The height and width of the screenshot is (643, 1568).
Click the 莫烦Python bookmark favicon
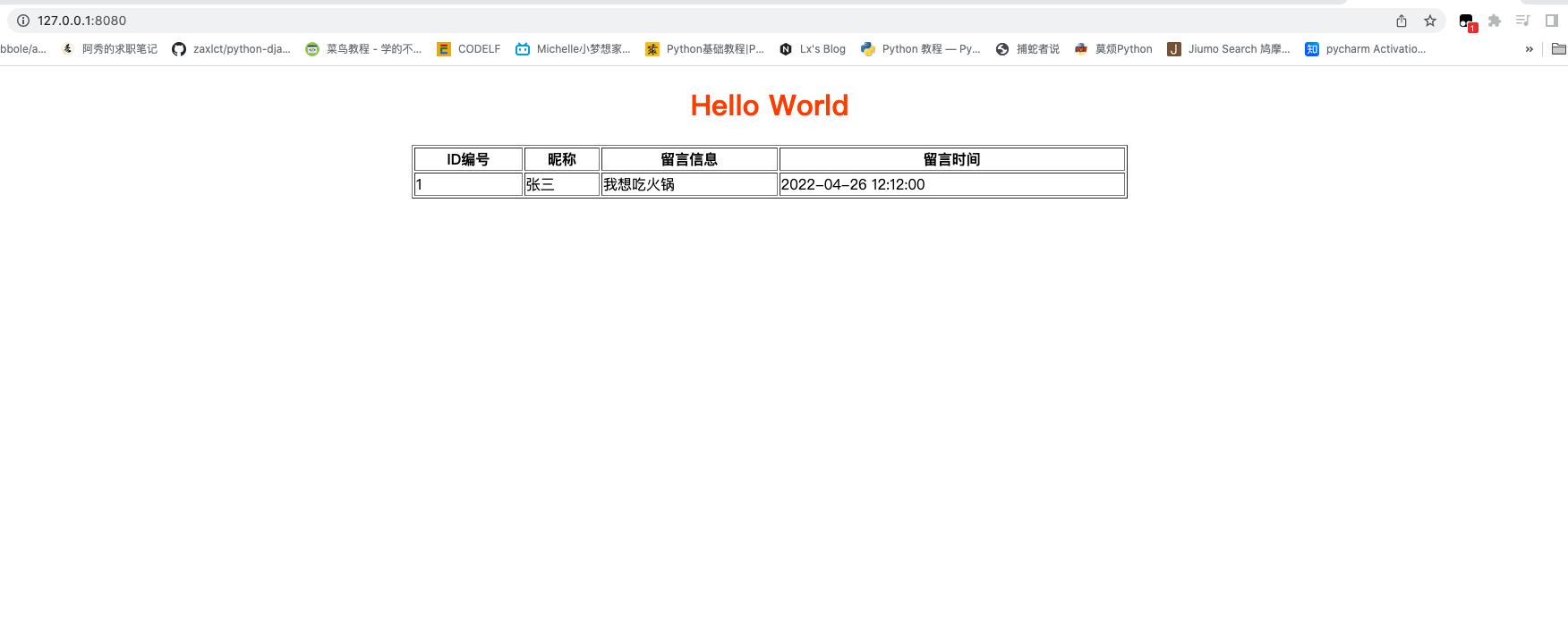(1081, 49)
